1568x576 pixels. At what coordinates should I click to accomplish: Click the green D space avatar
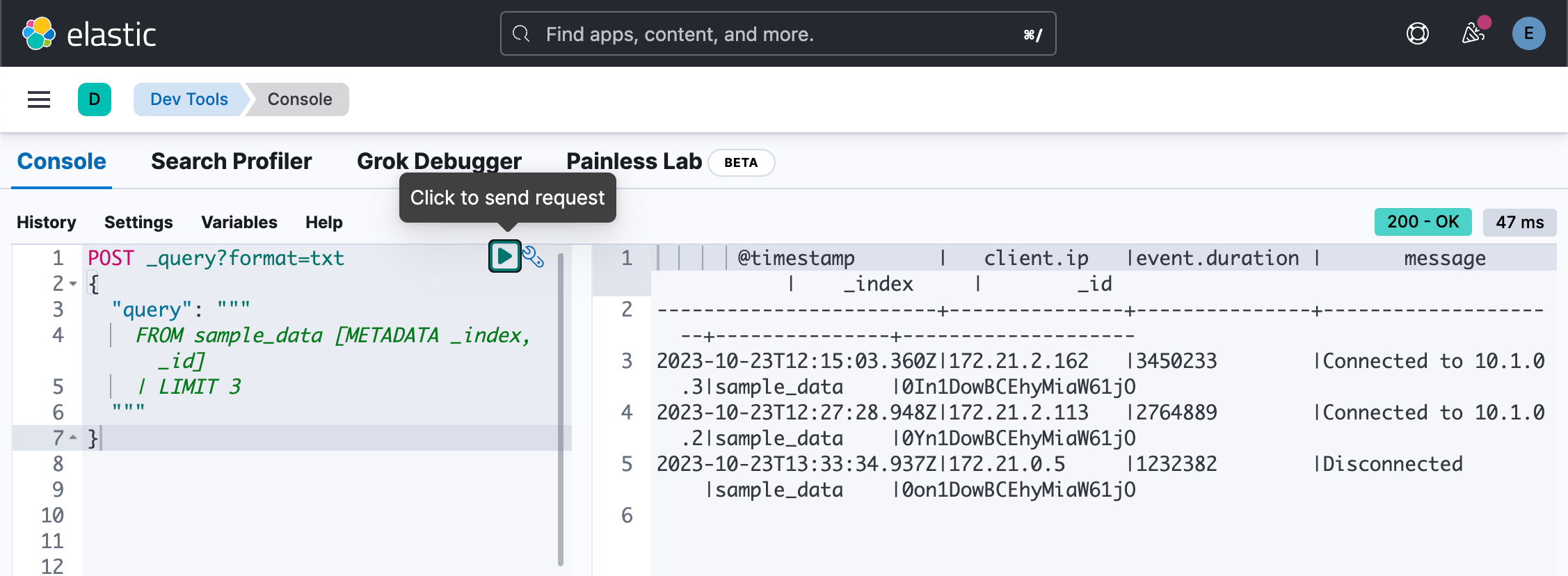(95, 99)
